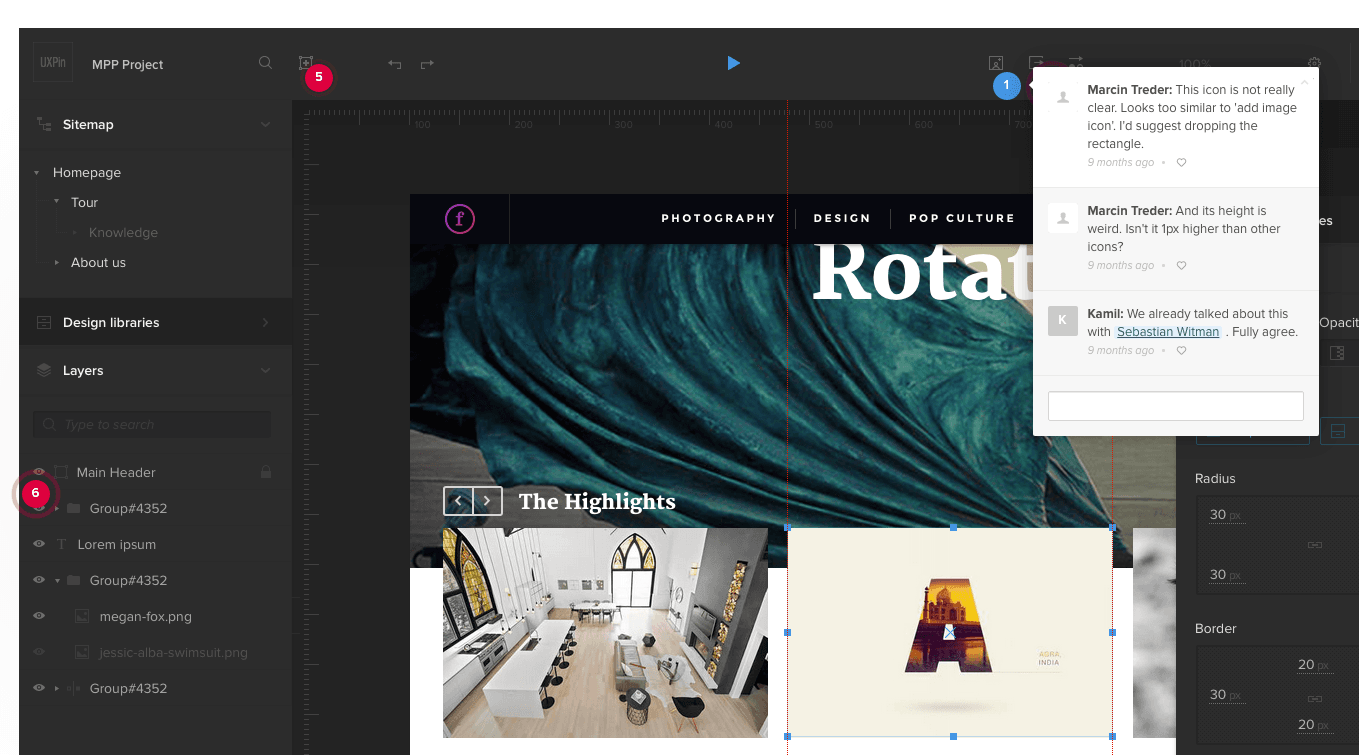Click the undo arrow icon
The image size is (1359, 755).
(x=395, y=64)
